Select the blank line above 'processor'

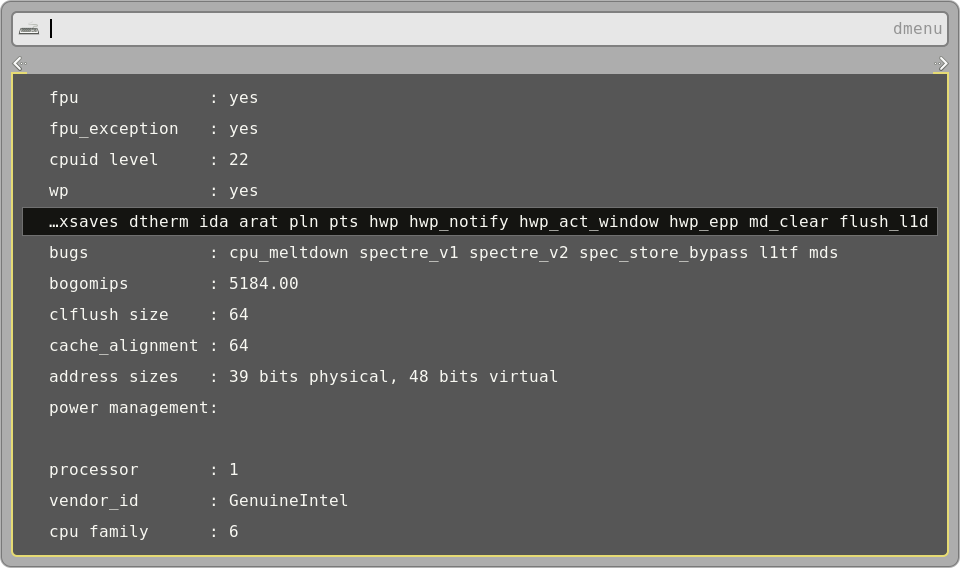[x=480, y=439]
